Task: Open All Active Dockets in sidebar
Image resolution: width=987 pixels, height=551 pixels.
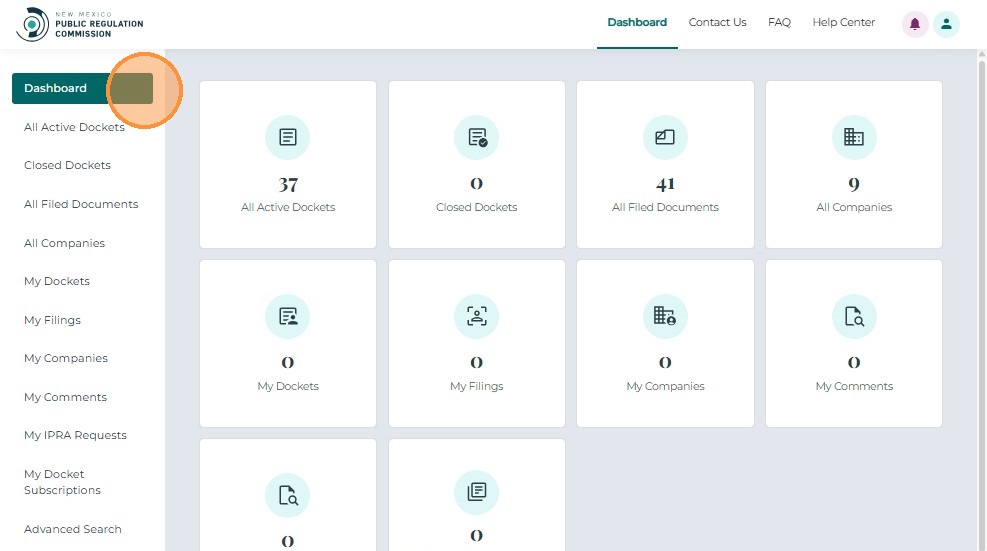Action: coord(74,127)
